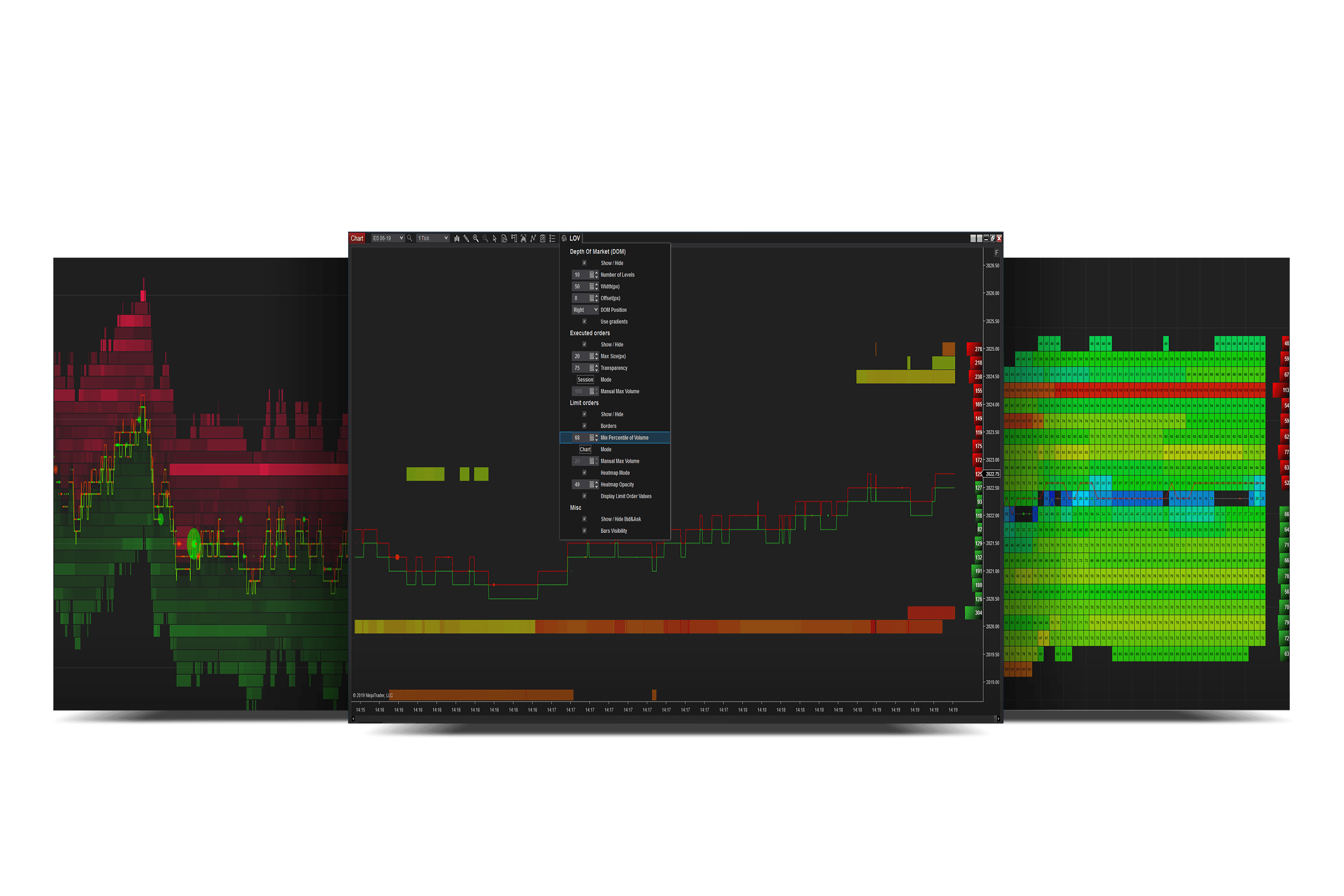The height and width of the screenshot is (896, 1344).
Task: Open calculator for Width(px) field
Action: point(591,286)
